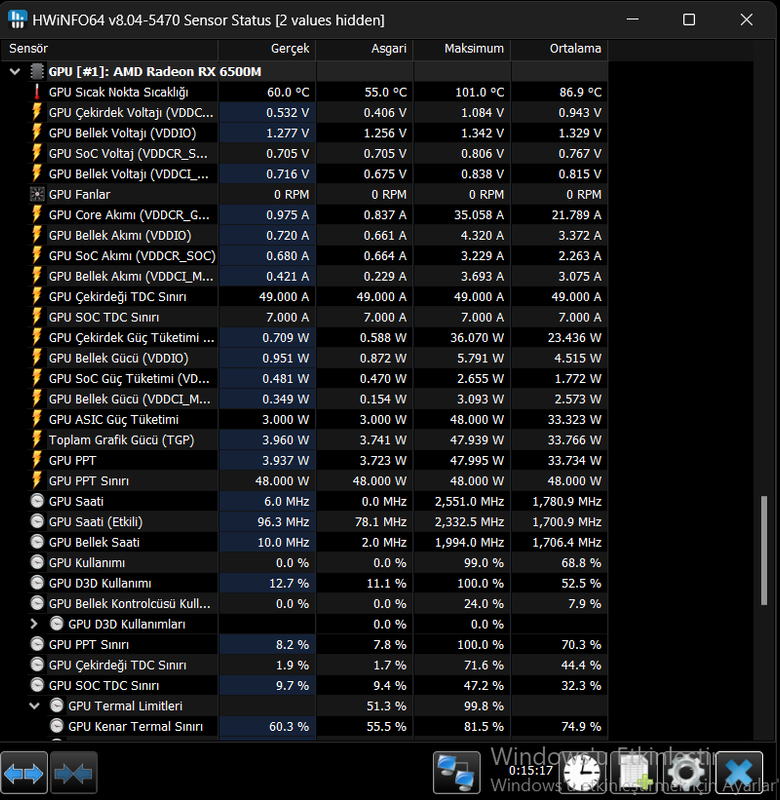Click the lightning icon of Toplam Grafik Gücü (TGP)
Screen dimensions: 780x800
pyautogui.click(x=37, y=440)
